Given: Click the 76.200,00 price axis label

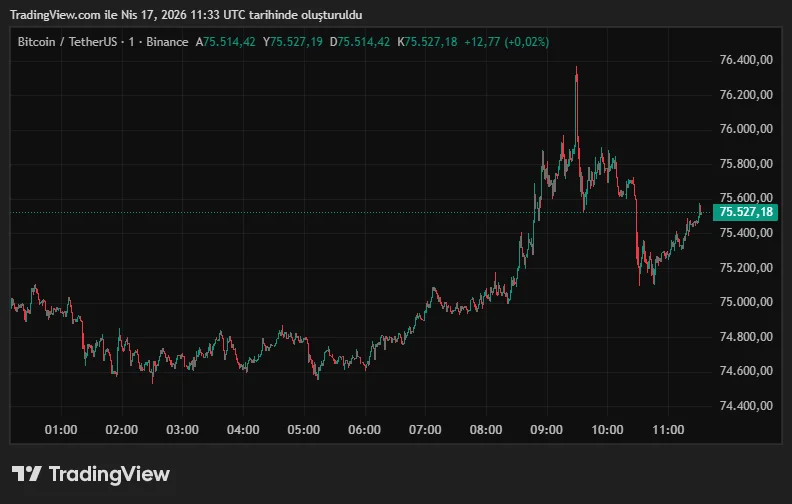Looking at the screenshot, I should pos(746,95).
